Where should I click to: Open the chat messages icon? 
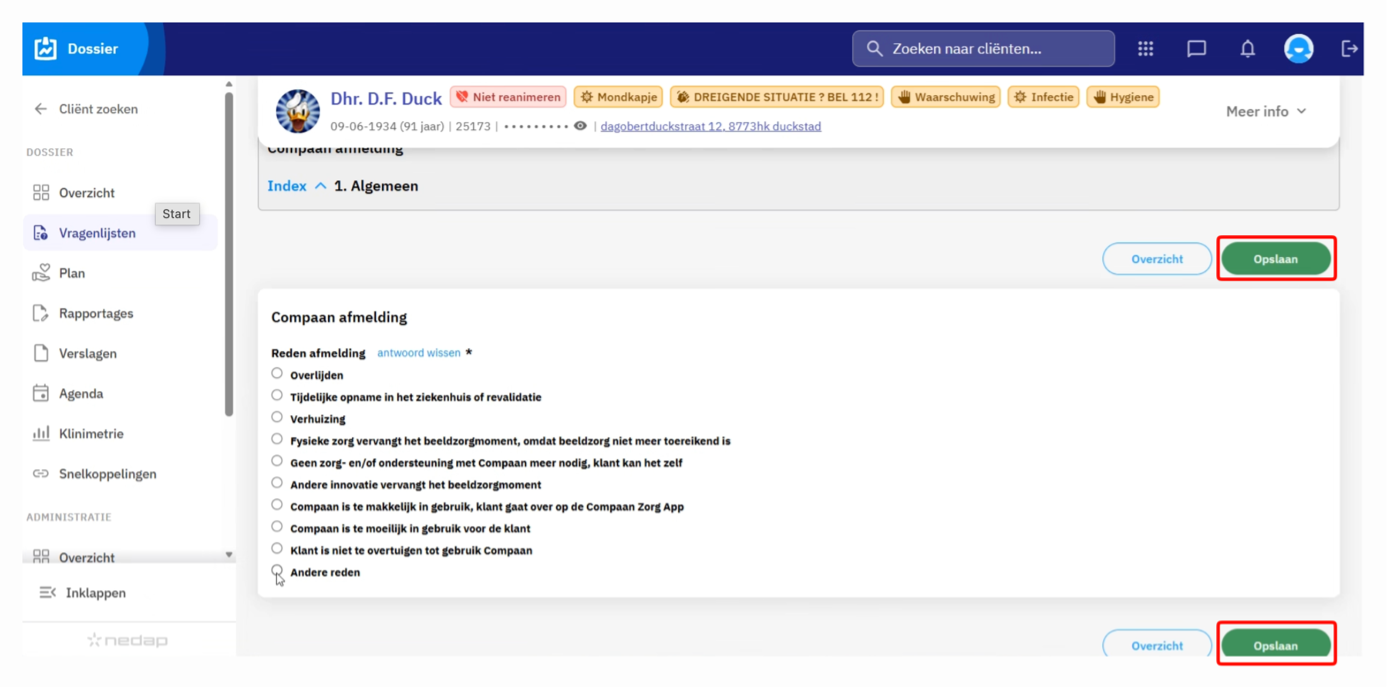[x=1197, y=49]
